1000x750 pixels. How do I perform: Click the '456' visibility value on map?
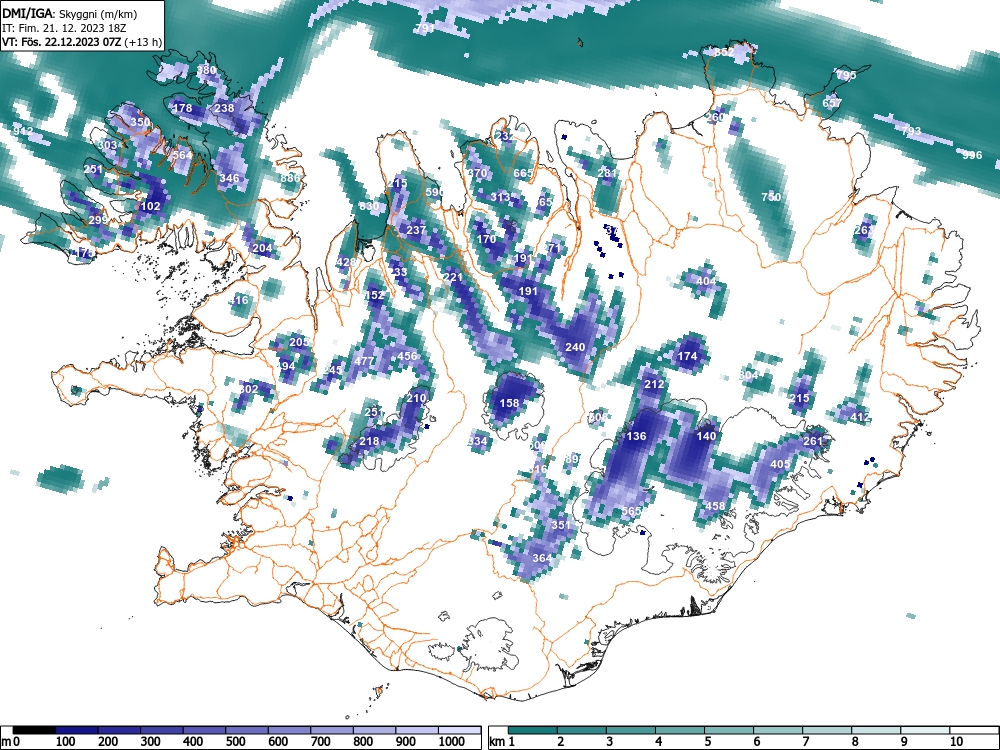coord(407,357)
